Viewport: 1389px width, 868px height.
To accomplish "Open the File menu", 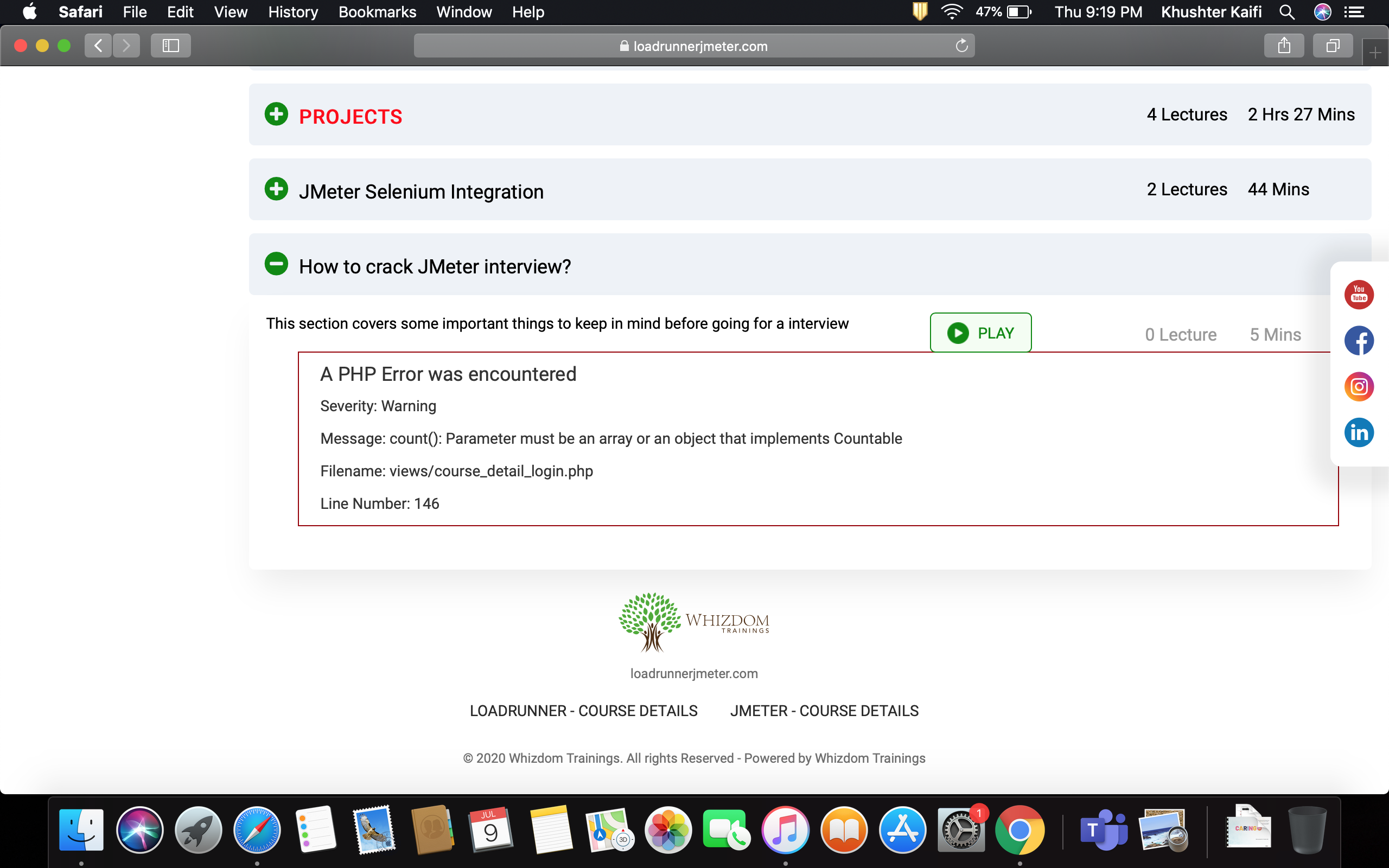I will pos(135,12).
